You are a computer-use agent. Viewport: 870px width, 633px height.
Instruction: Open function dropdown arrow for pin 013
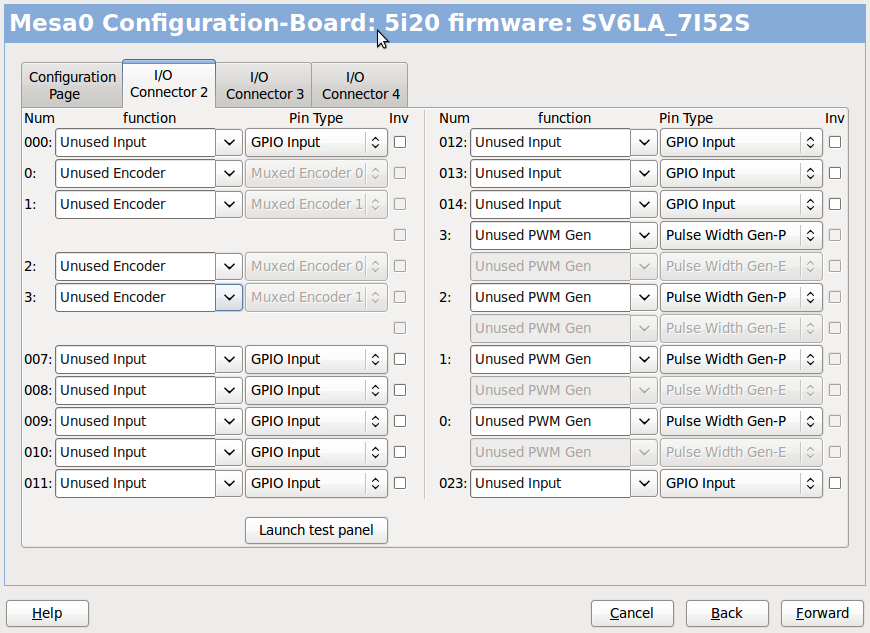coord(644,174)
